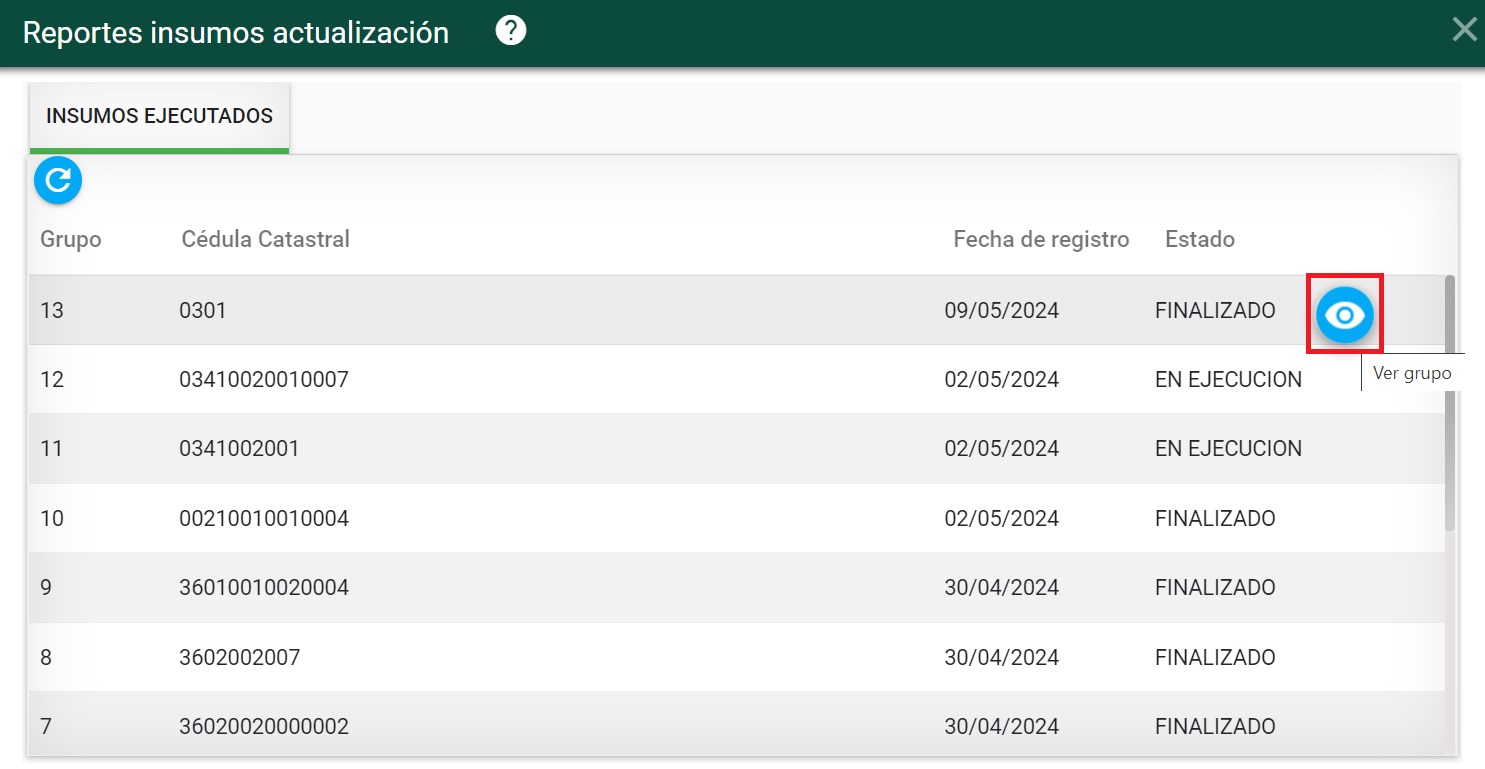The image size is (1485, 769).
Task: Select row with cédula 03410020010007
Action: (264, 380)
